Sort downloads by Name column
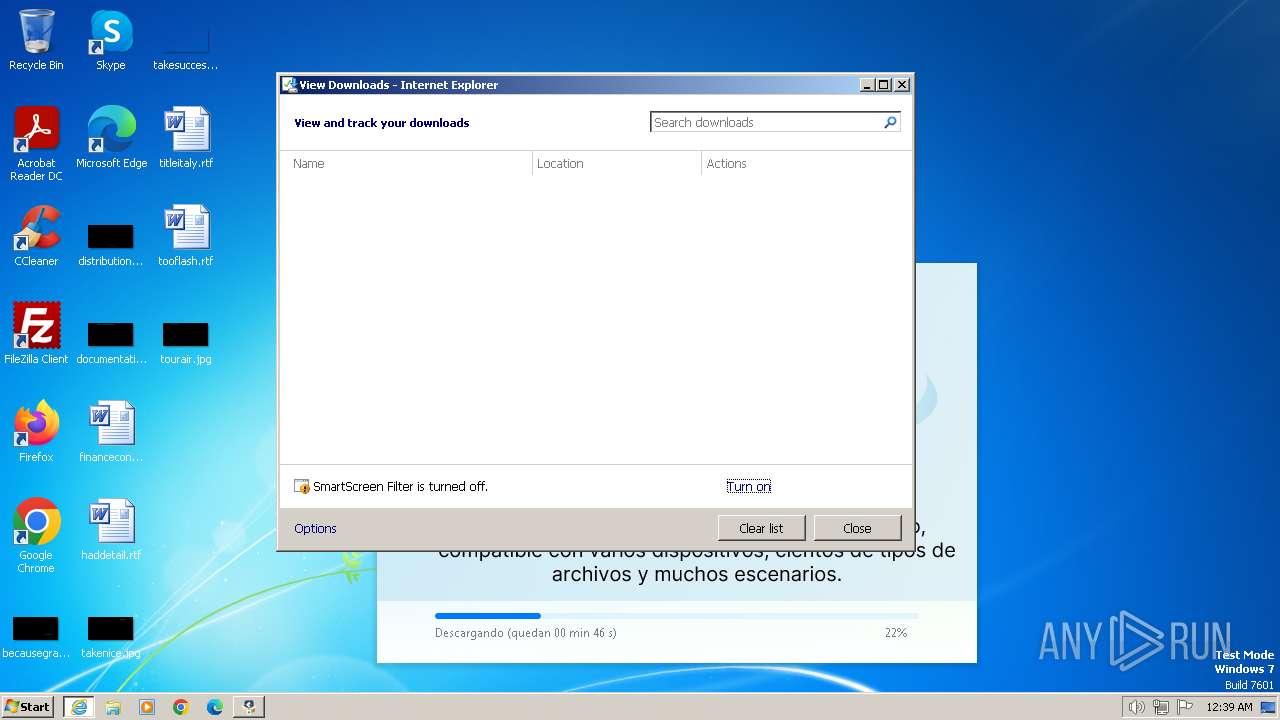Image resolution: width=1280 pixels, height=720 pixels. click(406, 163)
